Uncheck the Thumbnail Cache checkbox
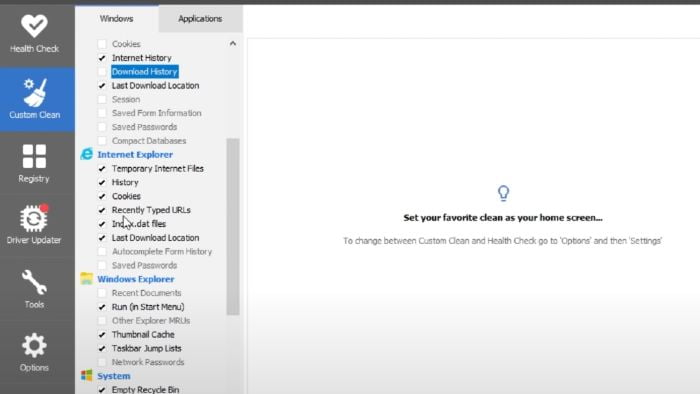 pos(102,335)
